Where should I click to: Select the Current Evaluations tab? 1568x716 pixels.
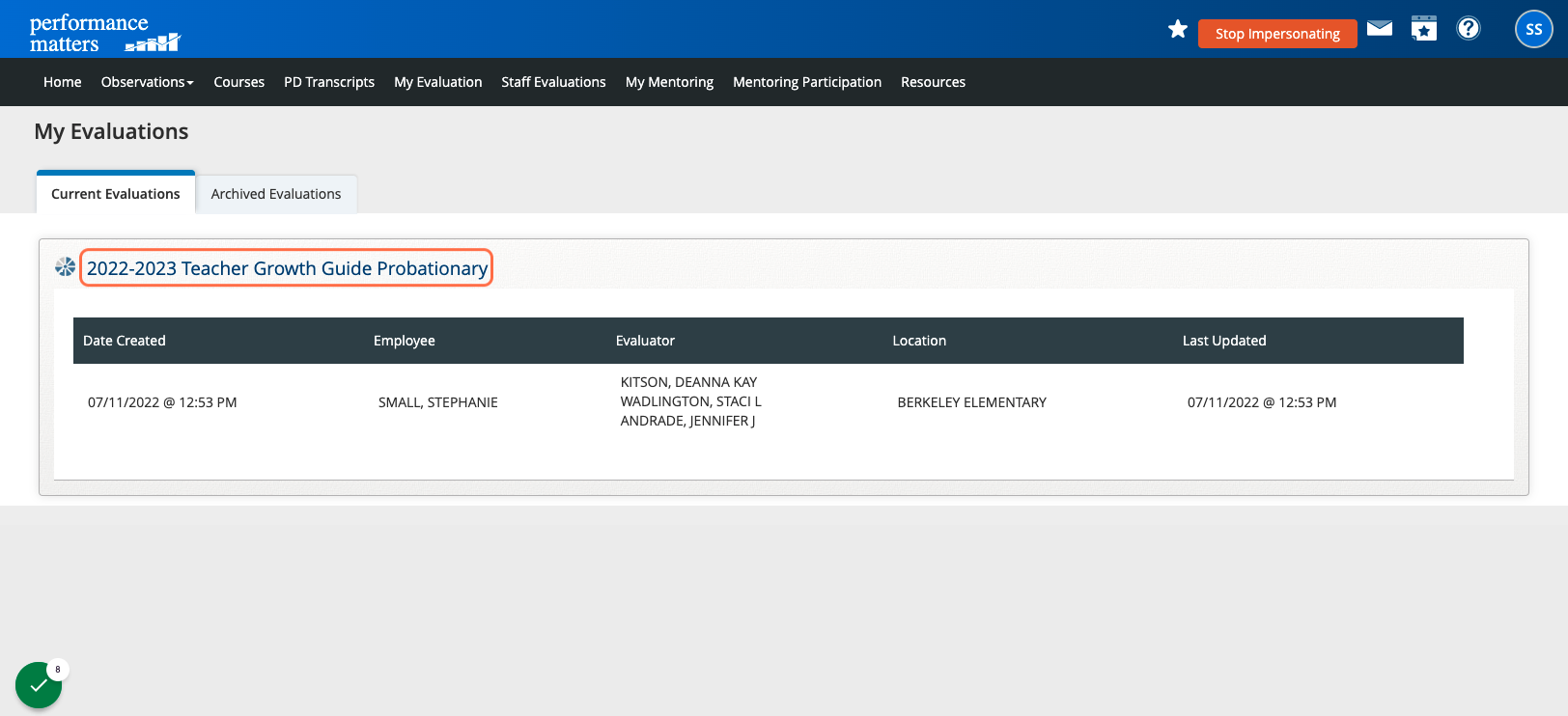point(116,193)
